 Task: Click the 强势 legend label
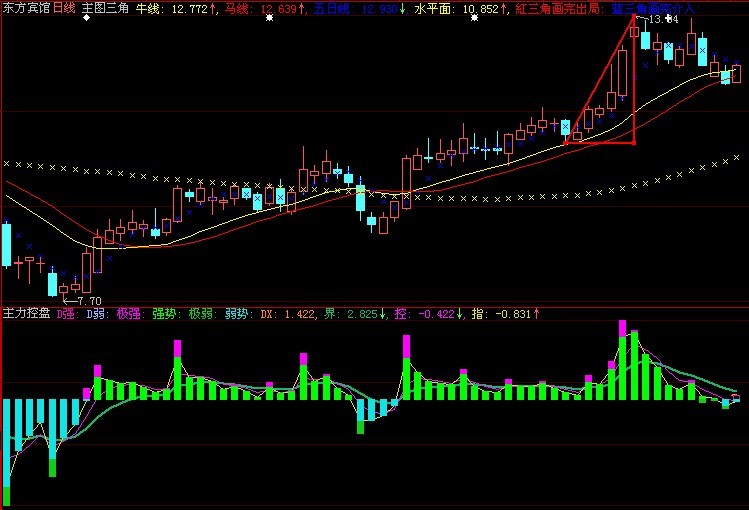(164, 314)
